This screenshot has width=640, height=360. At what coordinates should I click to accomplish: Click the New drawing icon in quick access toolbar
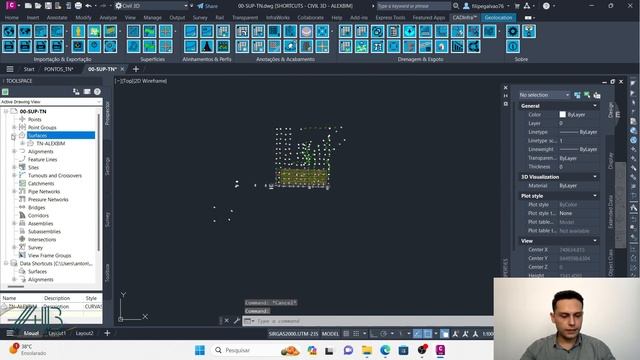[x=28, y=6]
